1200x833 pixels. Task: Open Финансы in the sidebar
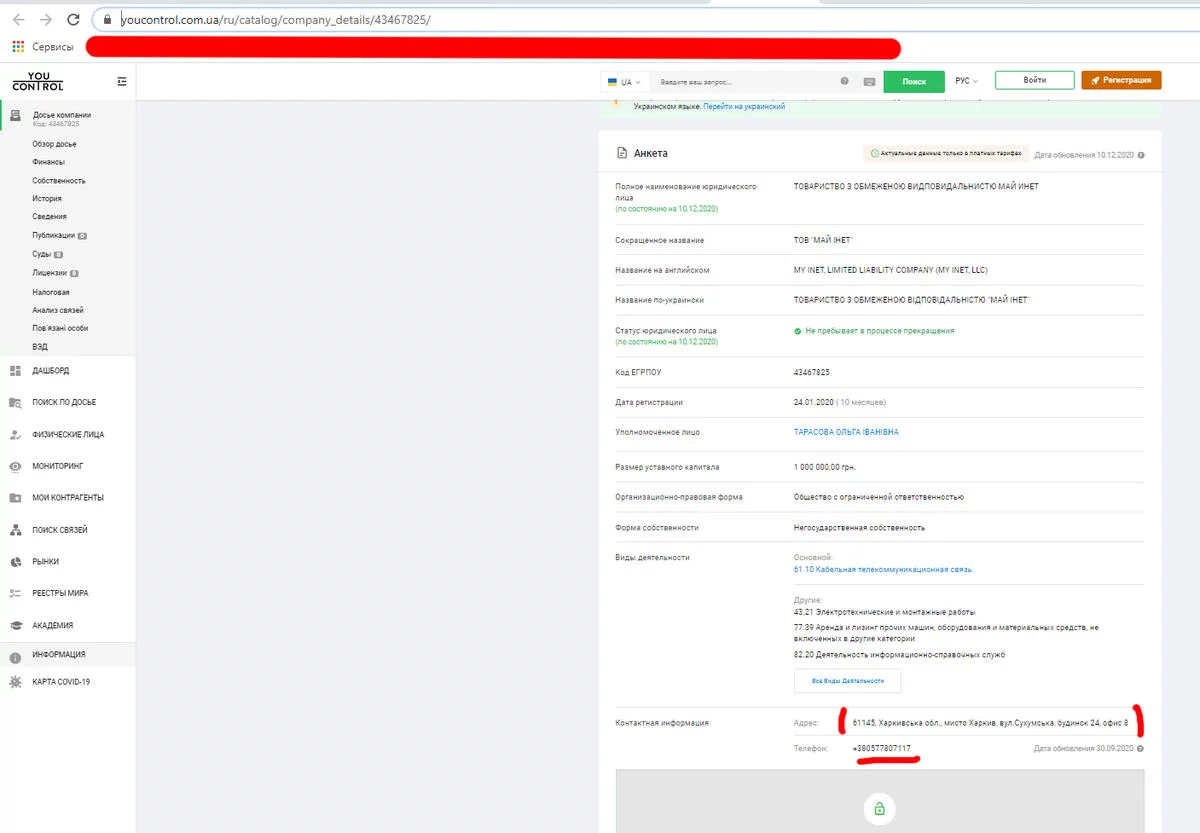coord(48,162)
